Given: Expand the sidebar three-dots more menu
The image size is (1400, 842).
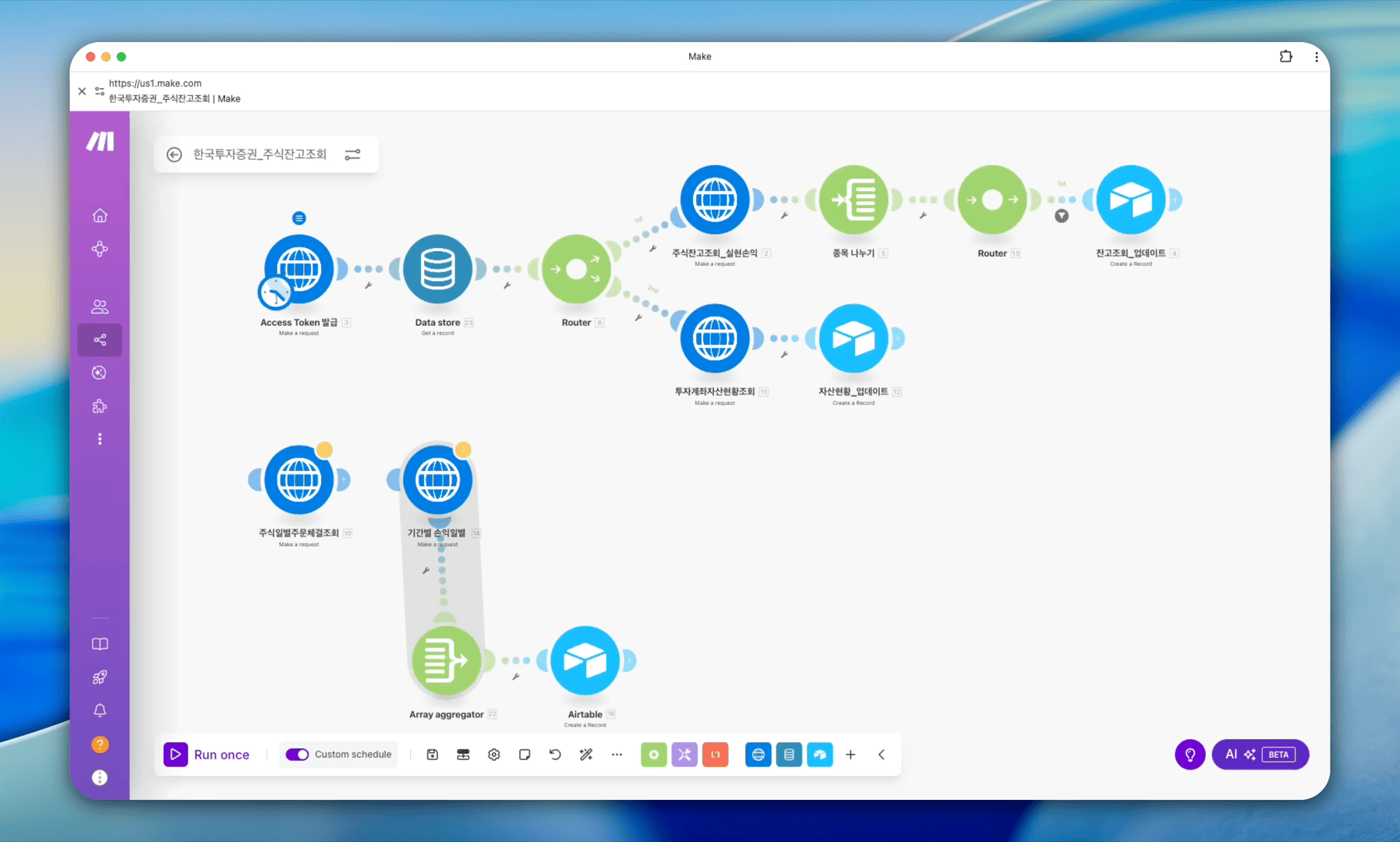Looking at the screenshot, I should [x=100, y=439].
